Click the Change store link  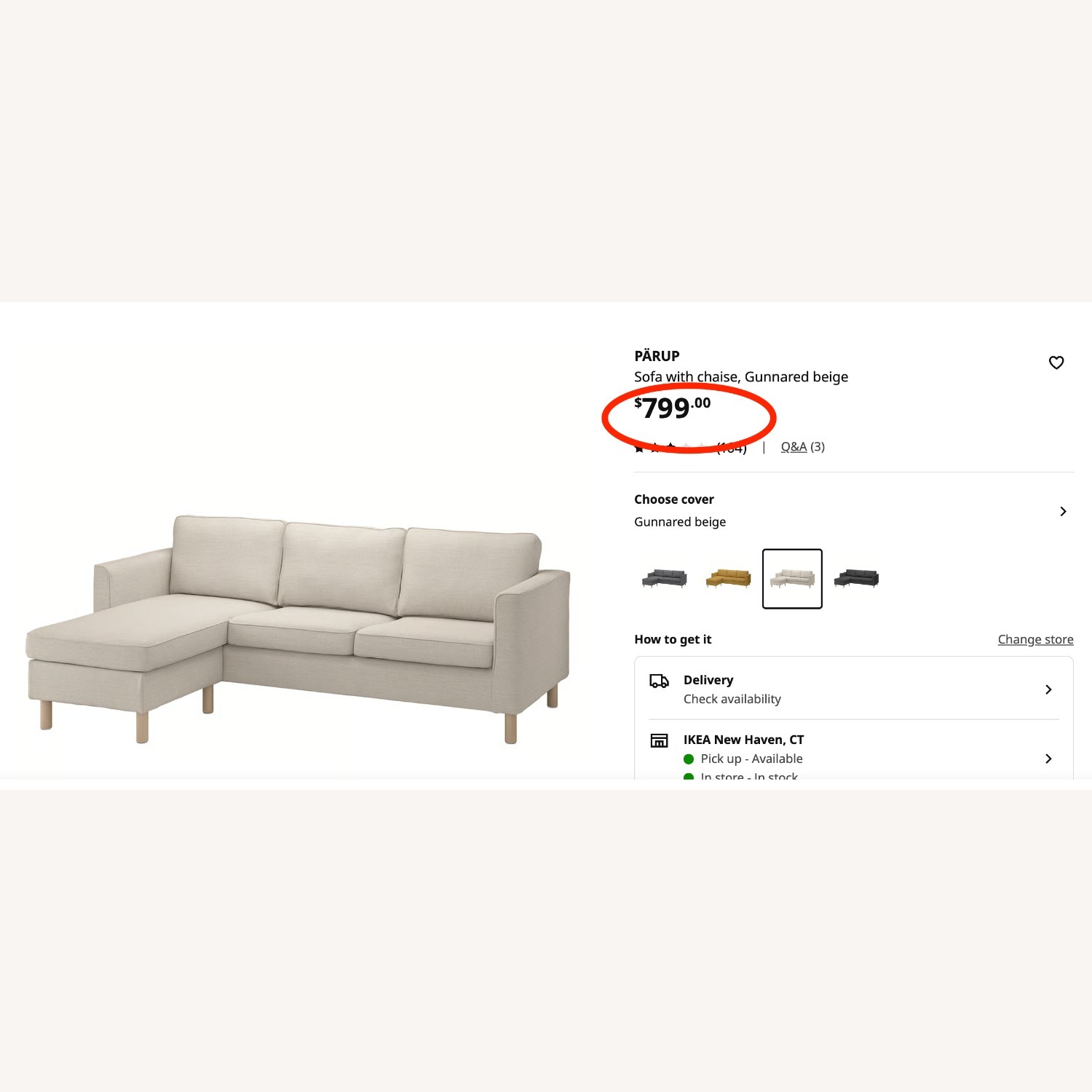(1035, 639)
